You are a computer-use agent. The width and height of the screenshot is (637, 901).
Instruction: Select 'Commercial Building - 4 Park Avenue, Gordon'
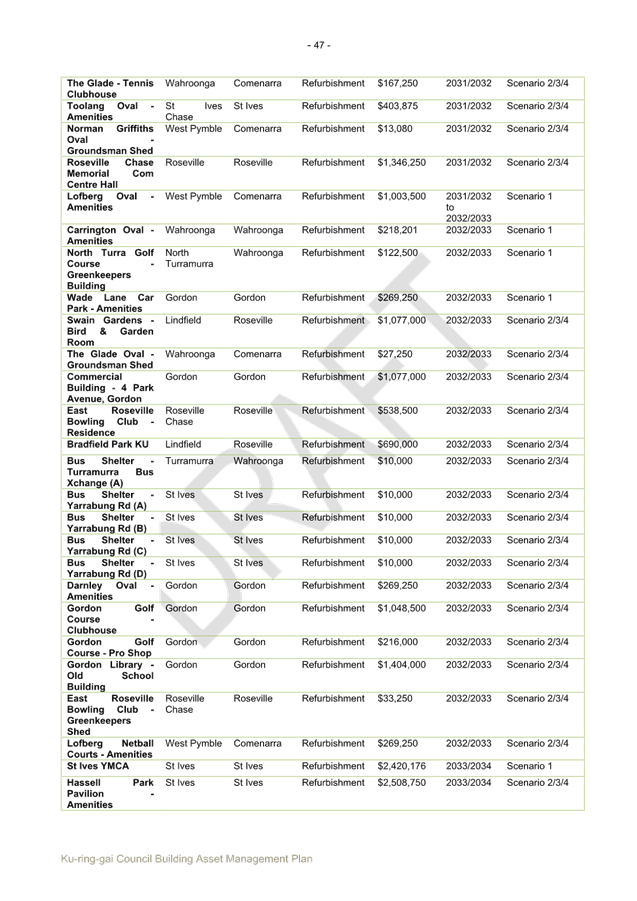[110, 387]
